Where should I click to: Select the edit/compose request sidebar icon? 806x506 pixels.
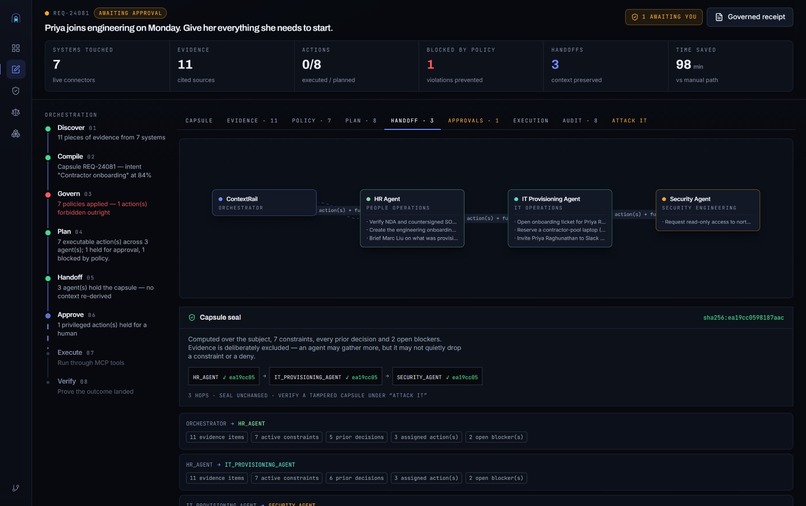pyautogui.click(x=15, y=69)
